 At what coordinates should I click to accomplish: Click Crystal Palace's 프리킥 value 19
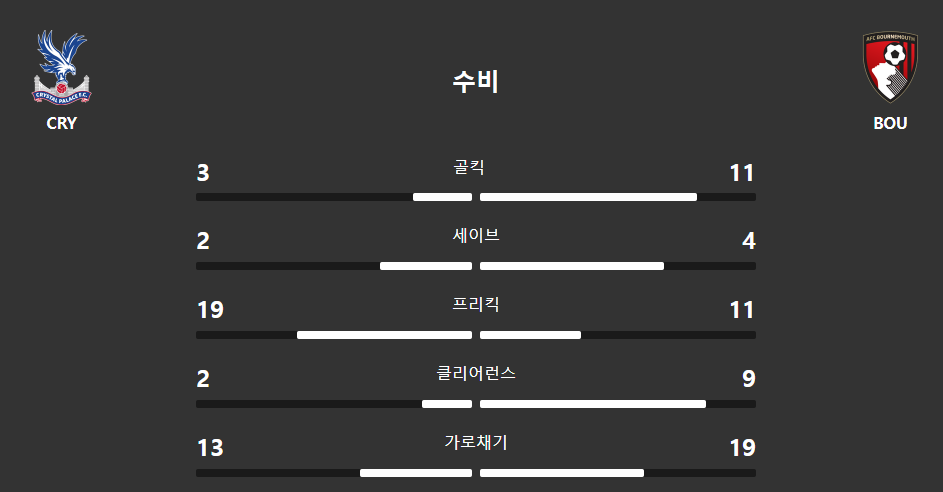210,310
